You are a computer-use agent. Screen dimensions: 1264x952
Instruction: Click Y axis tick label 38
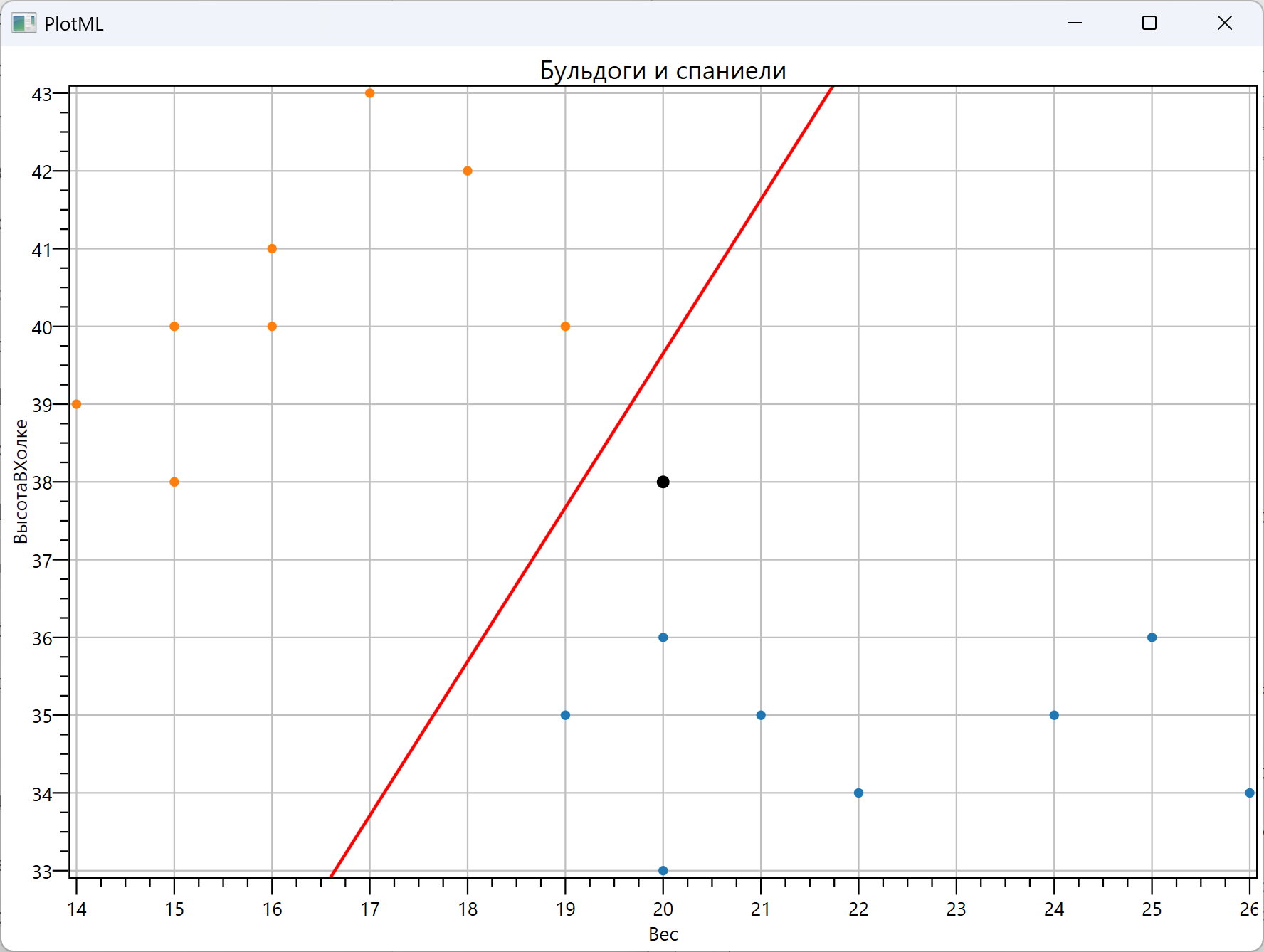pyautogui.click(x=42, y=482)
